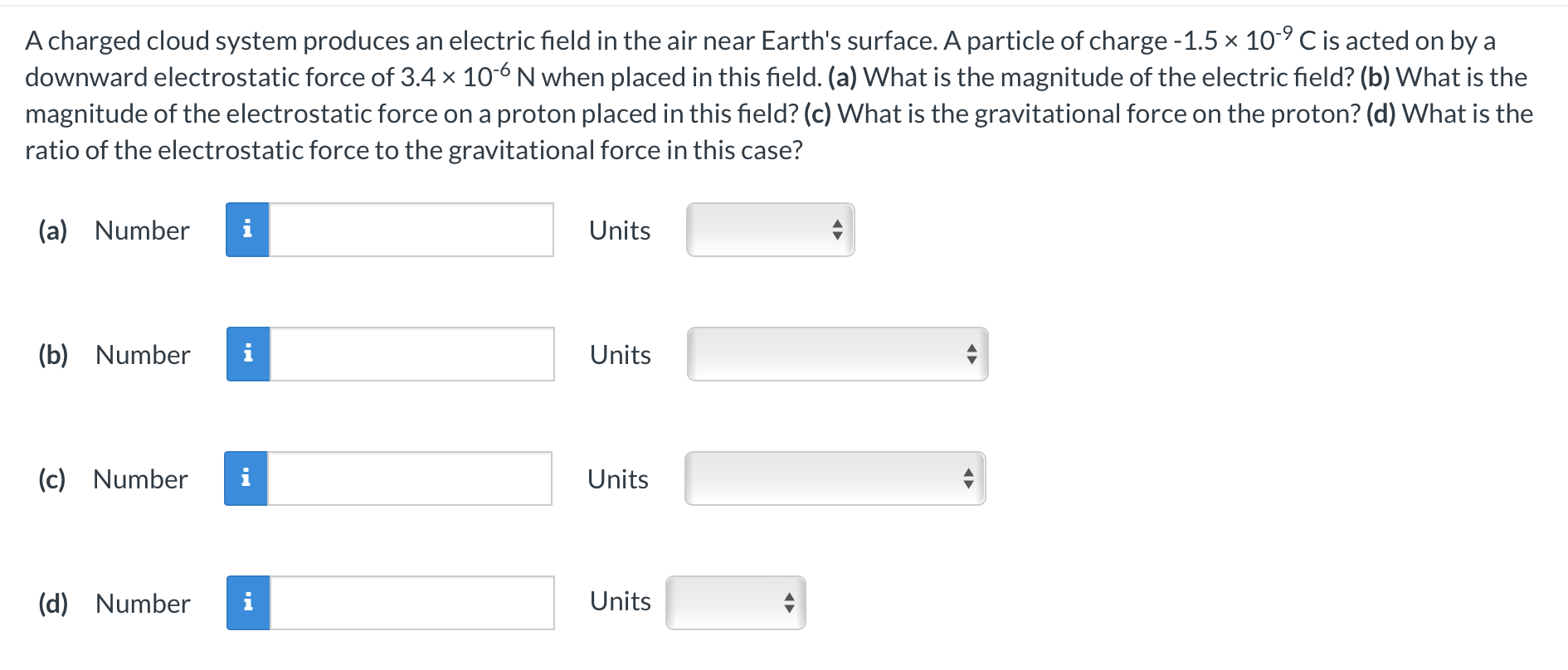
Task: Select the units combo box beside part (b)
Action: click(x=835, y=354)
